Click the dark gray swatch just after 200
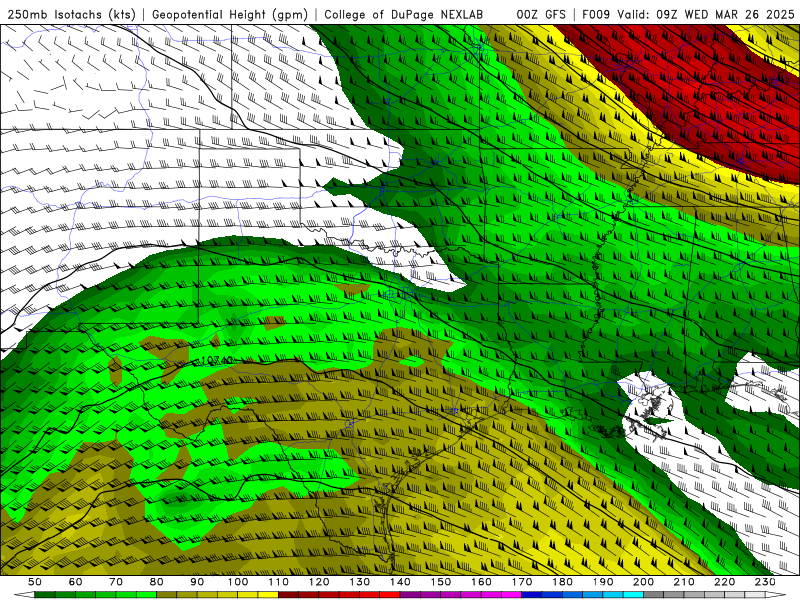Viewport: 800px width, 600px height. tap(654, 594)
